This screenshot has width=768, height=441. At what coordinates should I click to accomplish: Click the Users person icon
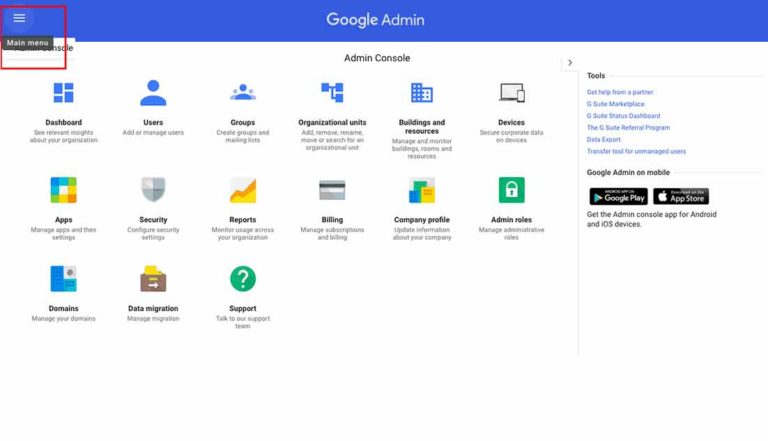(x=153, y=93)
